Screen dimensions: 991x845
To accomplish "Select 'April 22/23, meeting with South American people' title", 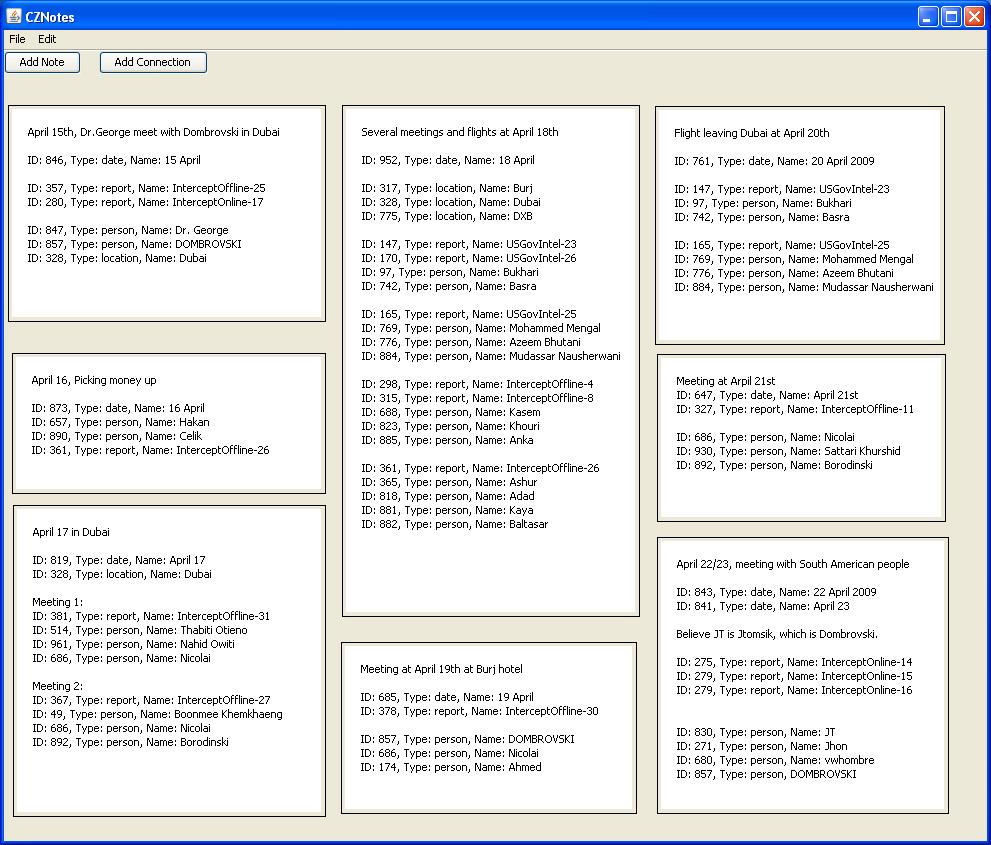I will click(793, 564).
